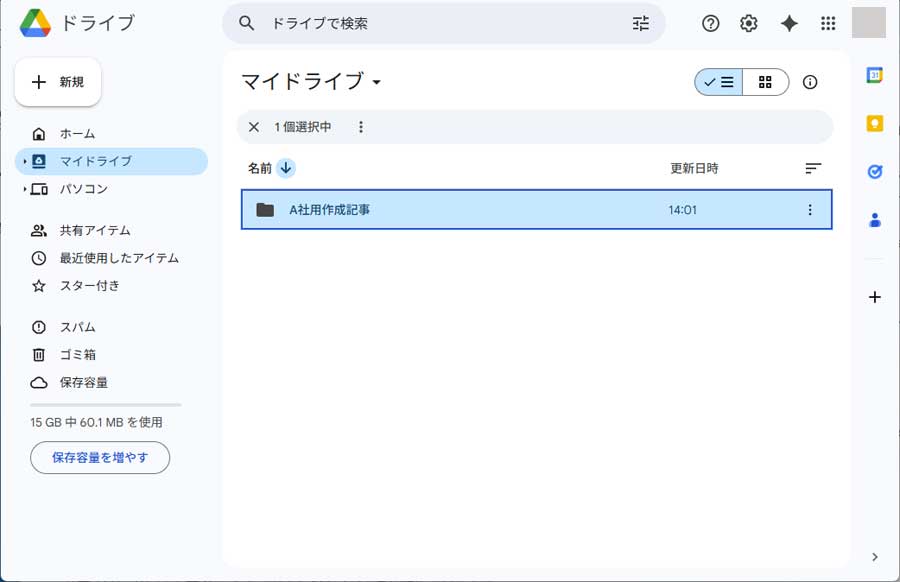Go to ゴミ箱 in sidebar
The width and height of the screenshot is (900, 582).
coord(77,354)
